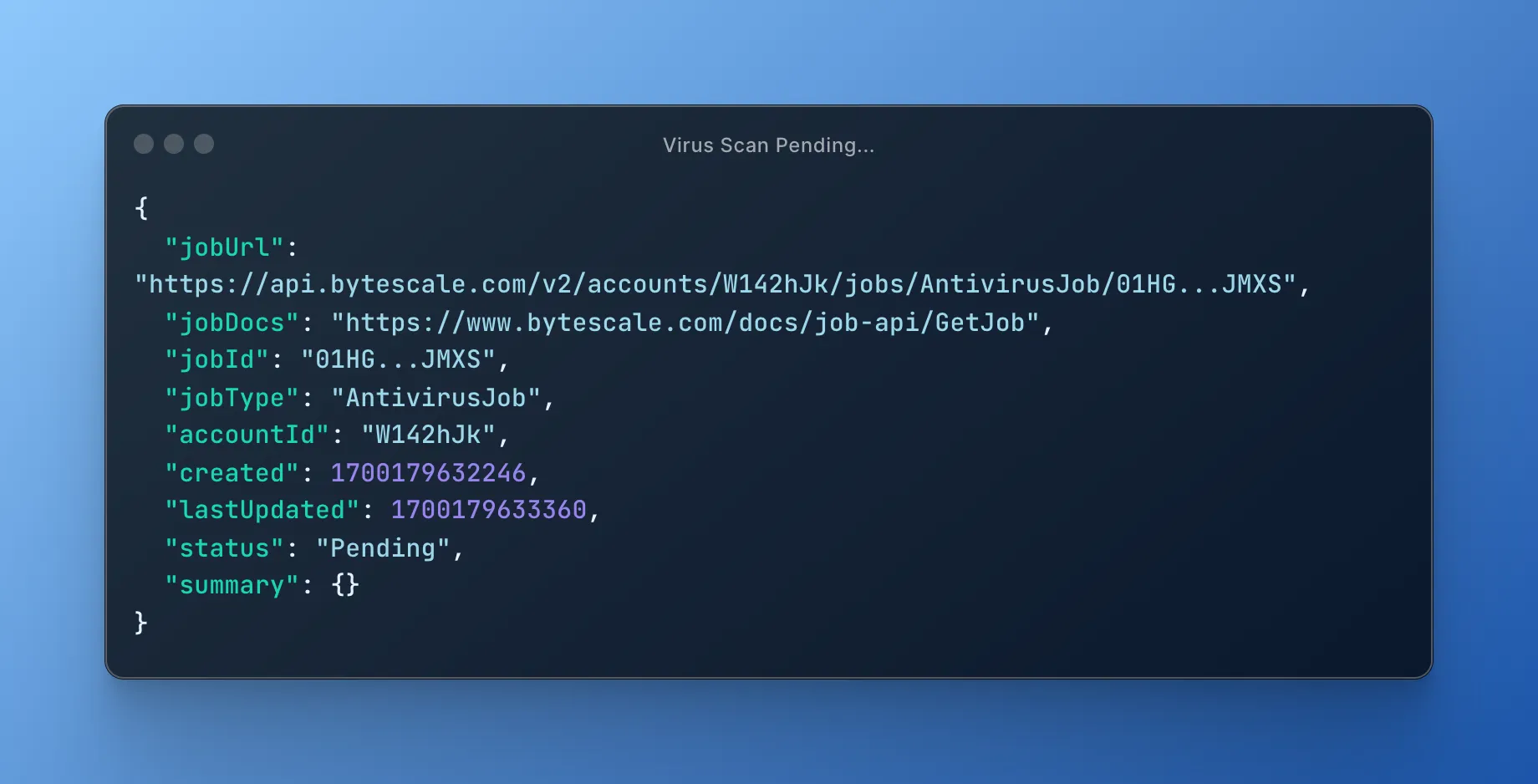Image resolution: width=1538 pixels, height=784 pixels.
Task: Click the rightmost gray window dot
Action: pyautogui.click(x=204, y=144)
